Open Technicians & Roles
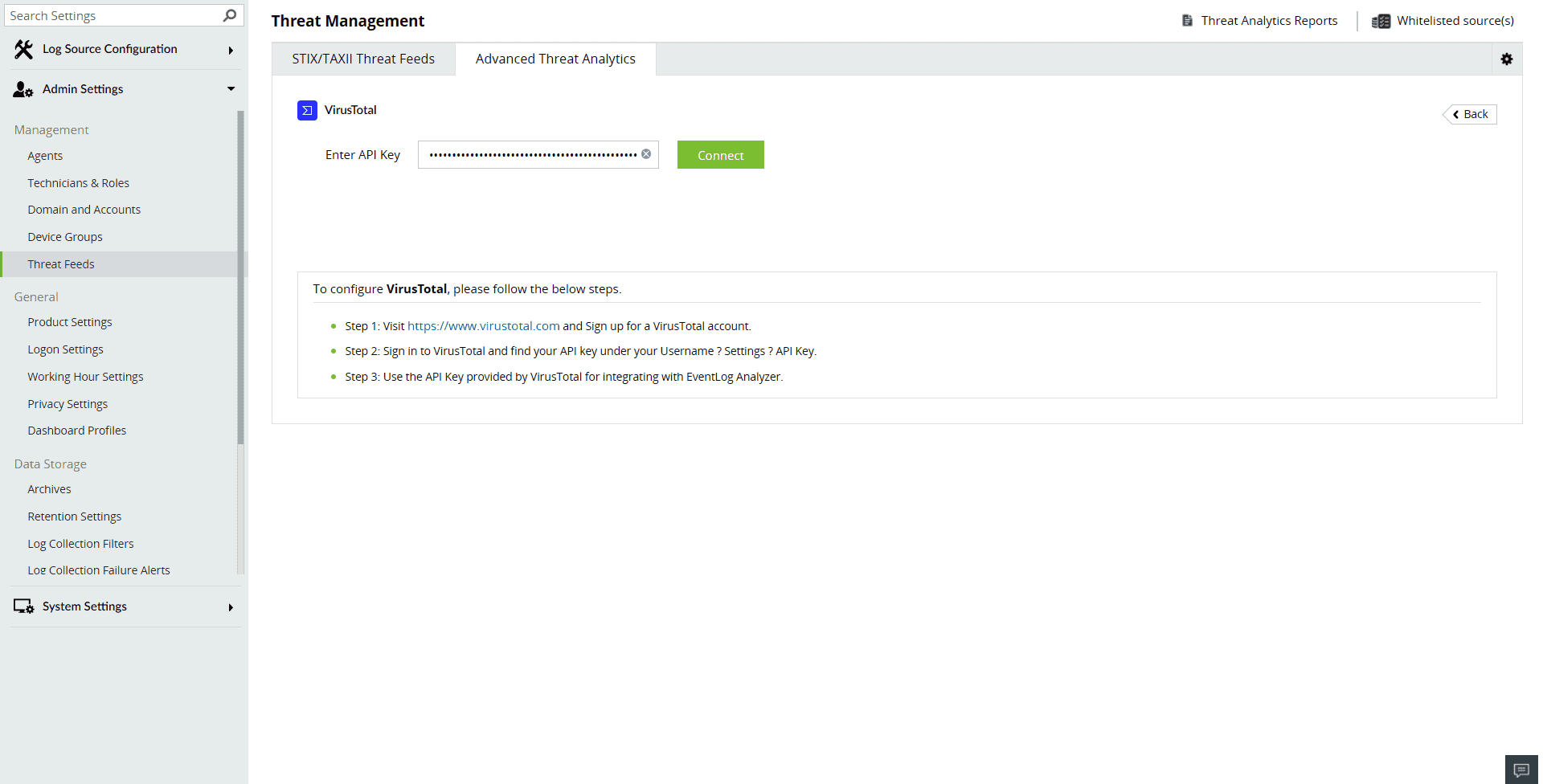Screen dimensions: 1543x784 click(x=79, y=183)
